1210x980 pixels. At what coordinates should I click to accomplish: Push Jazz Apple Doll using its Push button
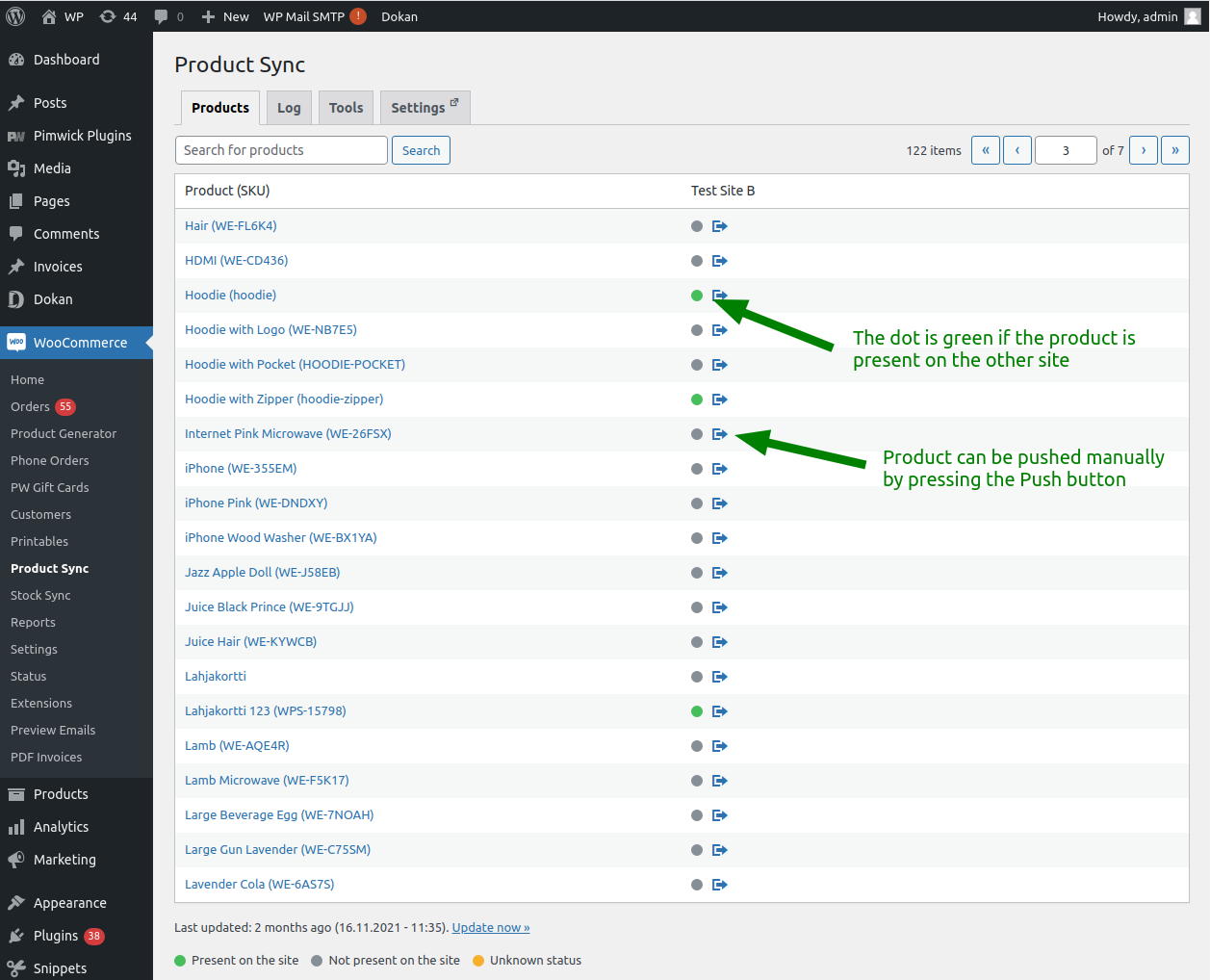719,572
